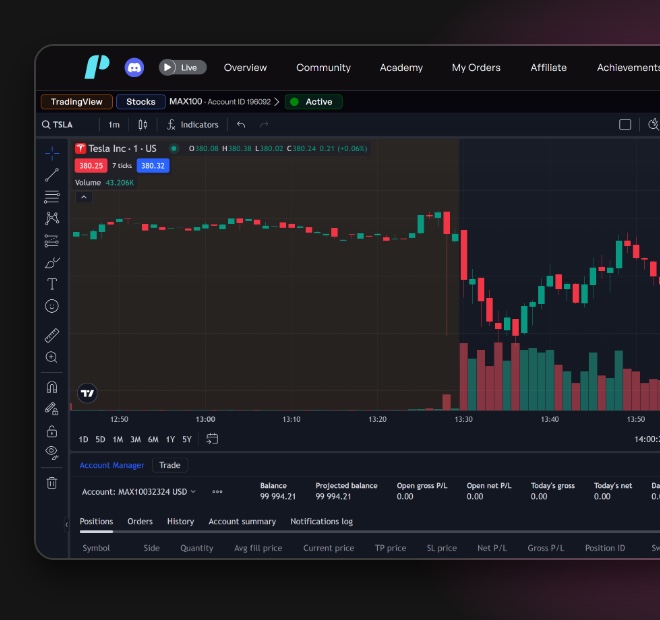
Task: Select the trend line tool
Action: (x=52, y=175)
